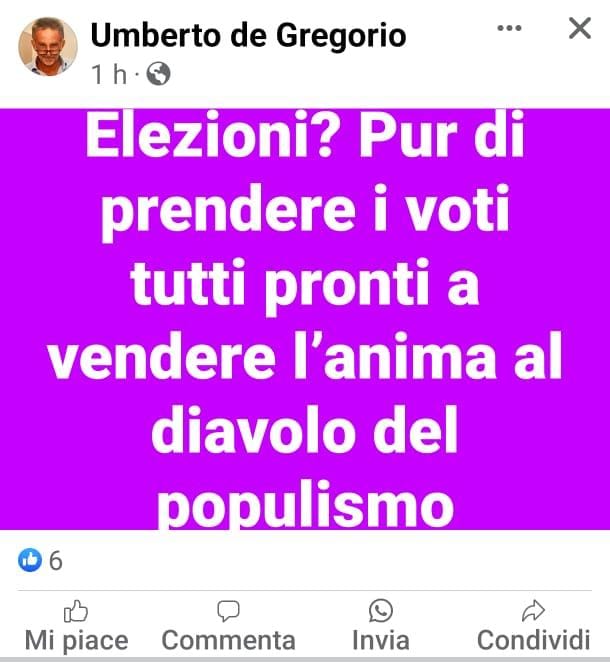
Task: Click the purple post background
Action: (x=305, y=319)
